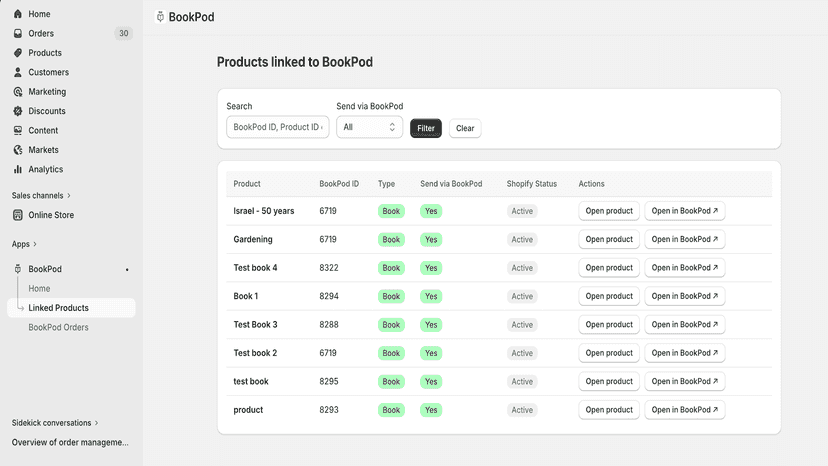The height and width of the screenshot is (466, 828).
Task: Click the Products tag icon
Action: 18,53
